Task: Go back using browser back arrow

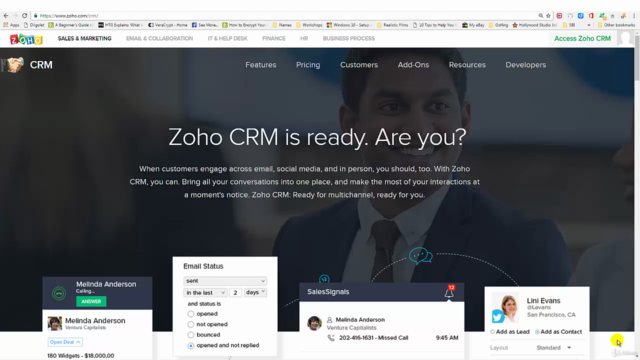Action: pos(6,16)
